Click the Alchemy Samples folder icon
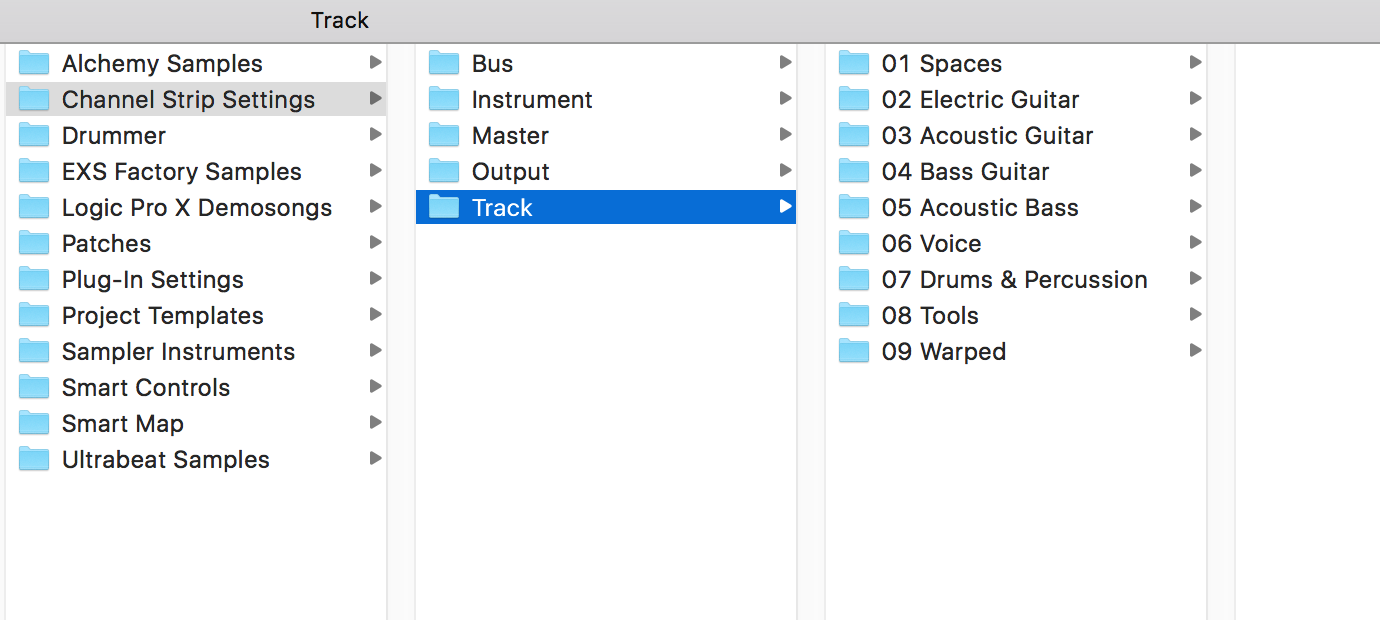The width and height of the screenshot is (1380, 620). pyautogui.click(x=34, y=64)
